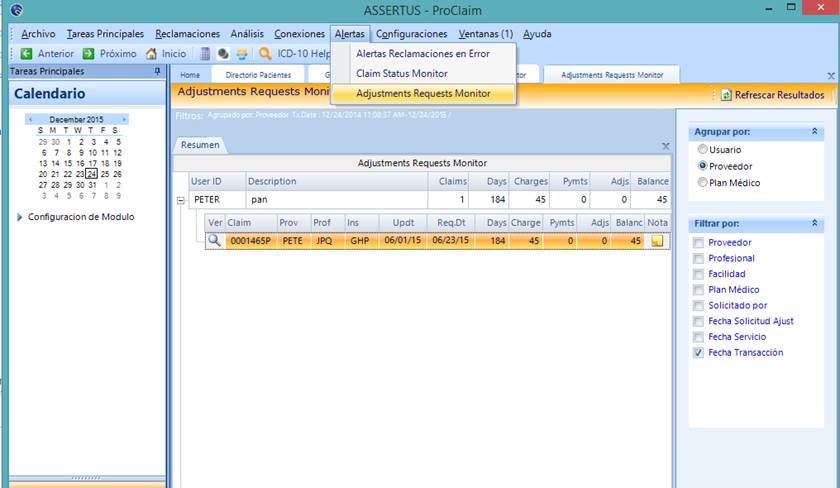Select the Usuario grouping option
The image size is (840, 488).
pyautogui.click(x=702, y=150)
